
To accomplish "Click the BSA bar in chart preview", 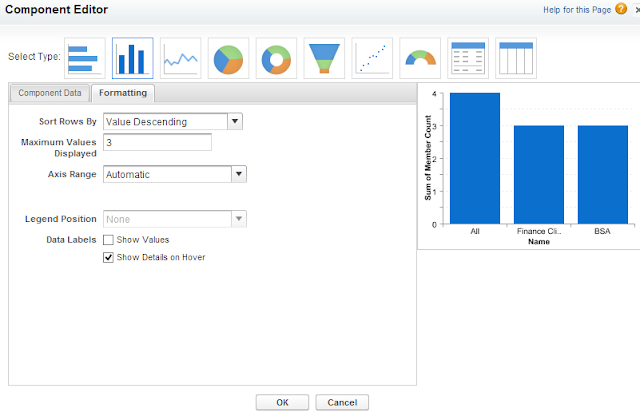I will pos(603,175).
